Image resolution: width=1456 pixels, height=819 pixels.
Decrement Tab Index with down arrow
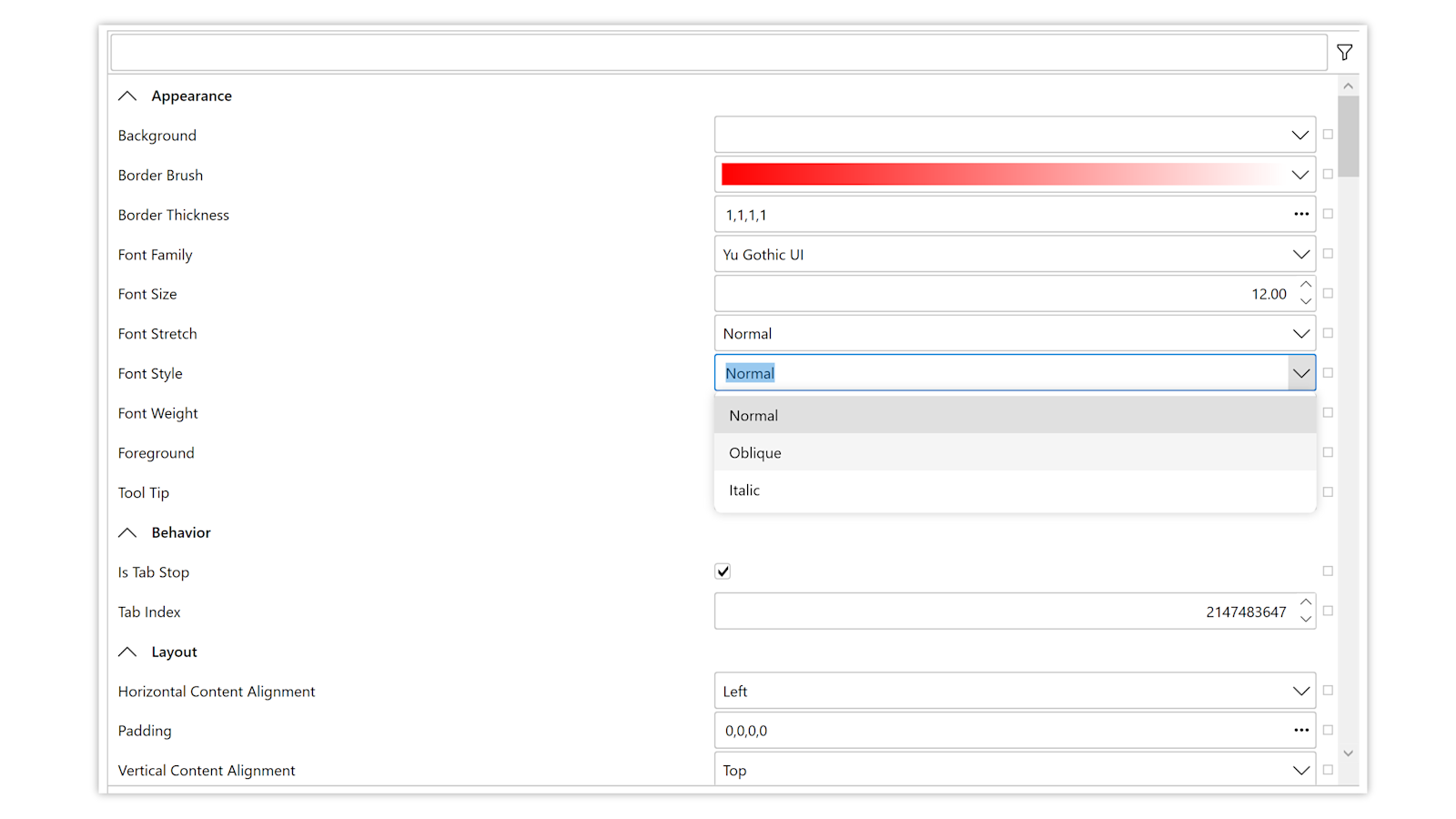click(x=1306, y=619)
